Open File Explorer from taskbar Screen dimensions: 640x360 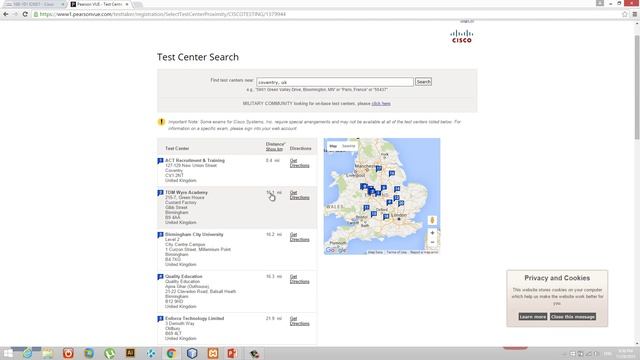tap(48, 353)
